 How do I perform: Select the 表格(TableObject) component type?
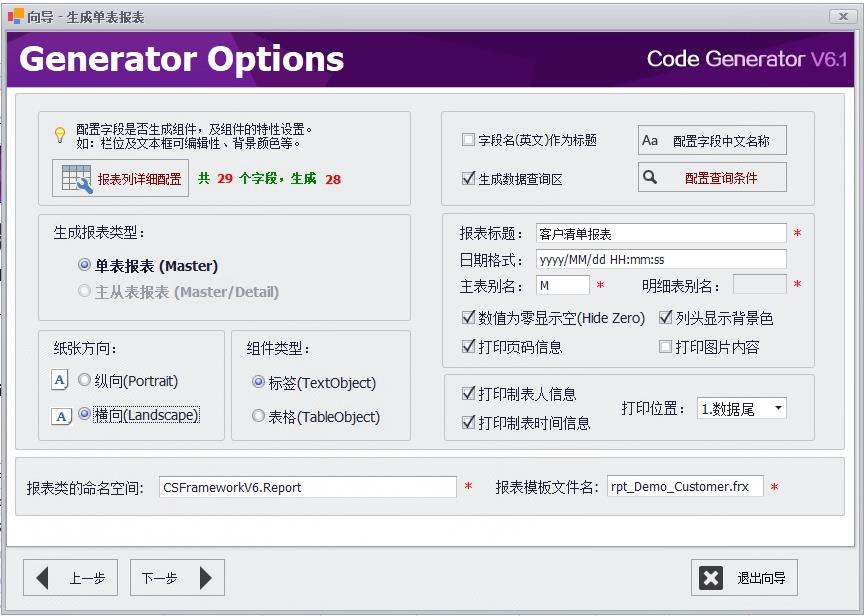(x=258, y=414)
